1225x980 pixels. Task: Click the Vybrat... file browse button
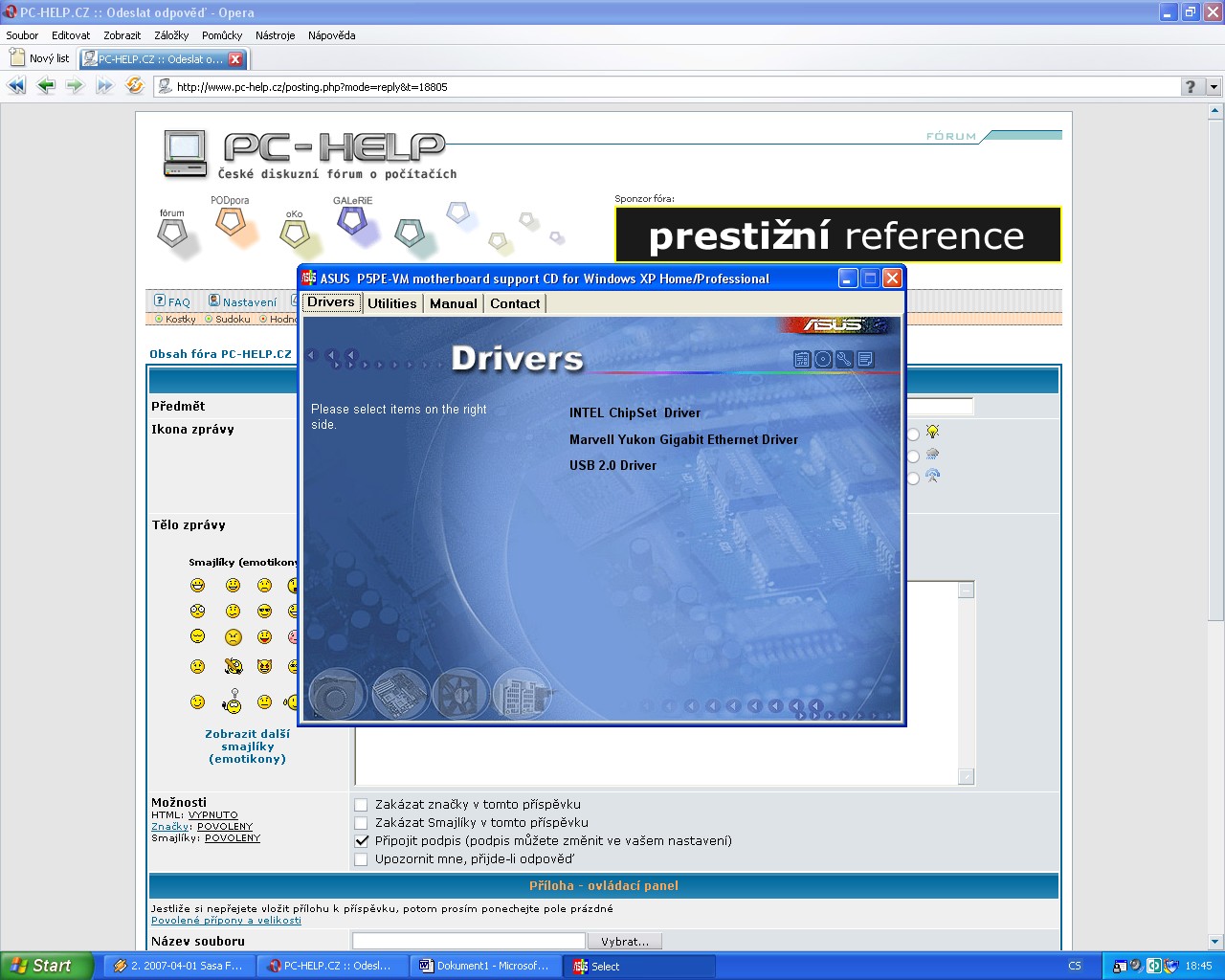(x=625, y=942)
